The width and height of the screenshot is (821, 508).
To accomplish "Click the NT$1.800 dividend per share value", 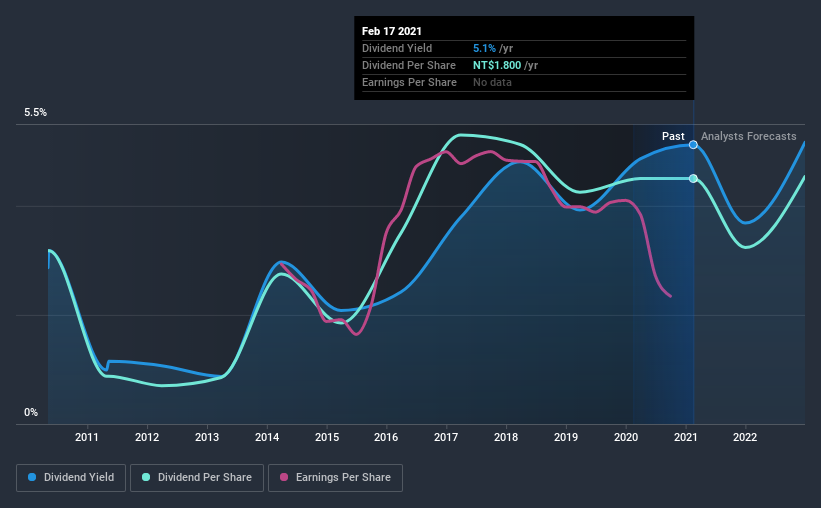I will coord(497,65).
